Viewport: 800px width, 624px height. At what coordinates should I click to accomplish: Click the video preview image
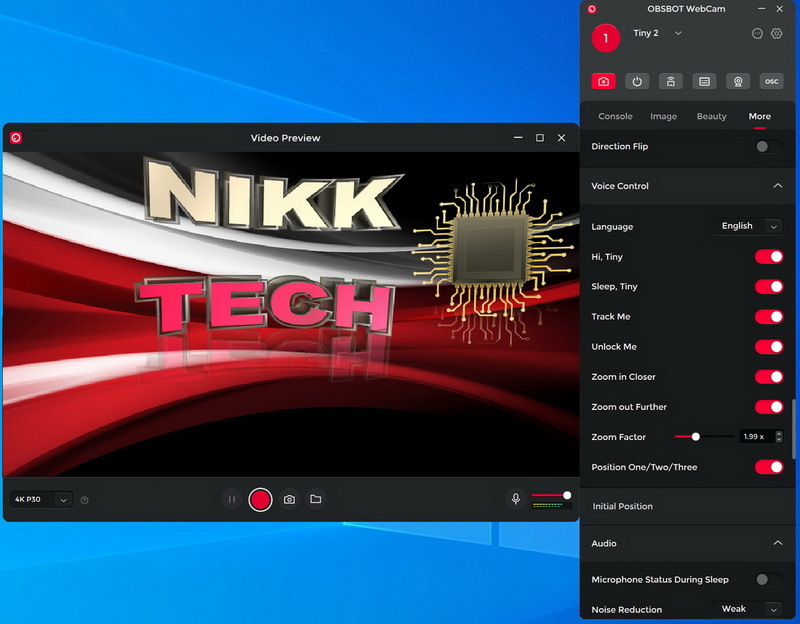pos(291,314)
